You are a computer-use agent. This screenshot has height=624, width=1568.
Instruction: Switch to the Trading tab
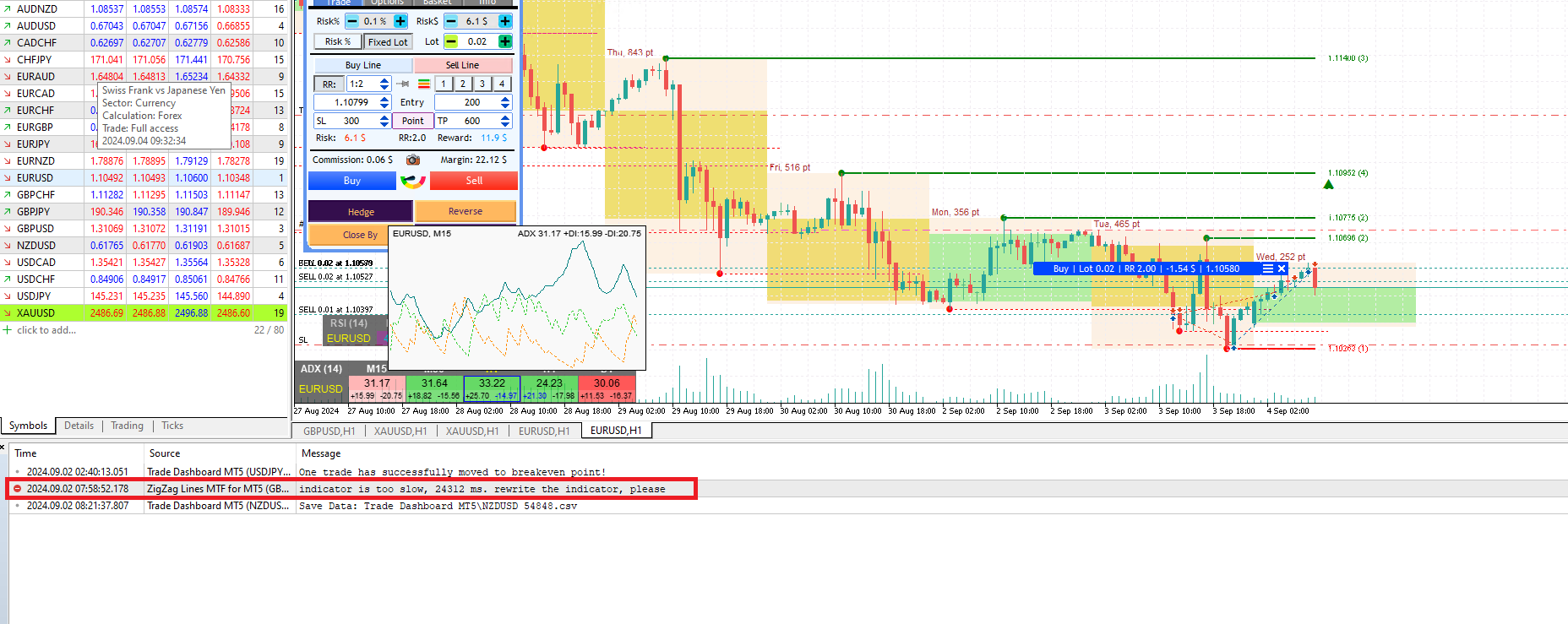click(127, 426)
